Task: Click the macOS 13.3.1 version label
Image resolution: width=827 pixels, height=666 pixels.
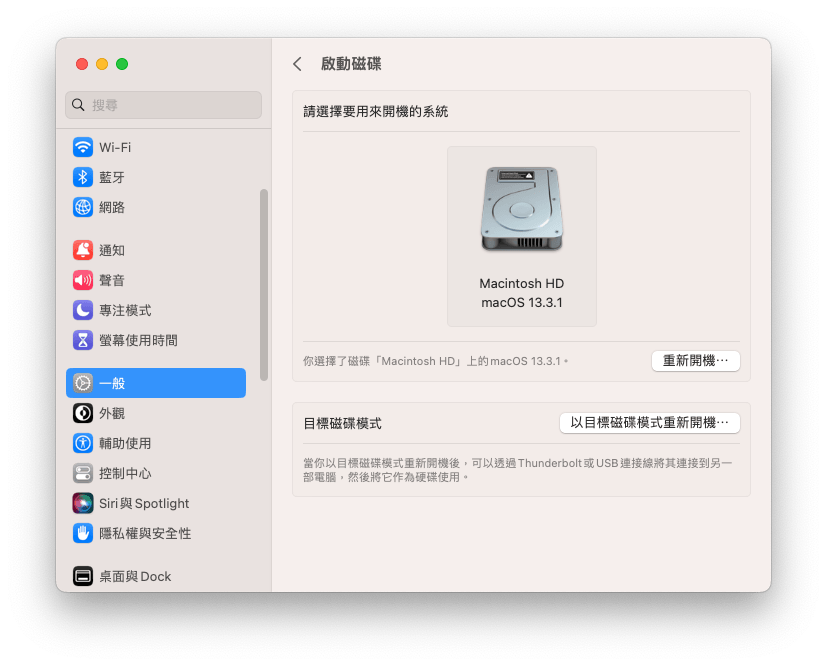Action: (522, 302)
